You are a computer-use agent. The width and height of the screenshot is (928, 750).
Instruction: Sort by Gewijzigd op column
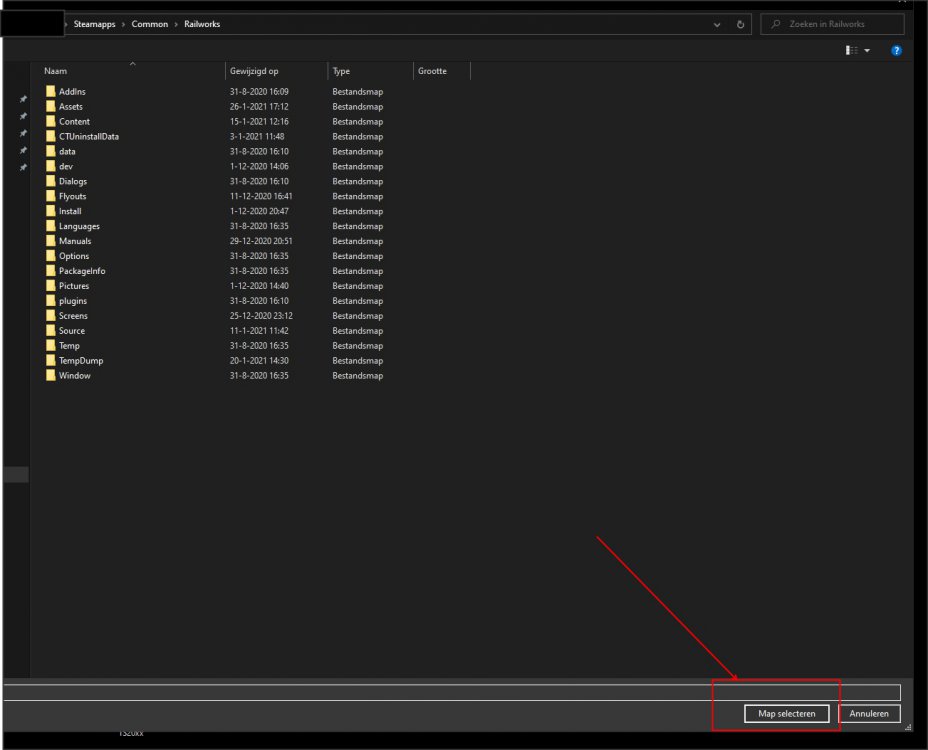(x=253, y=71)
